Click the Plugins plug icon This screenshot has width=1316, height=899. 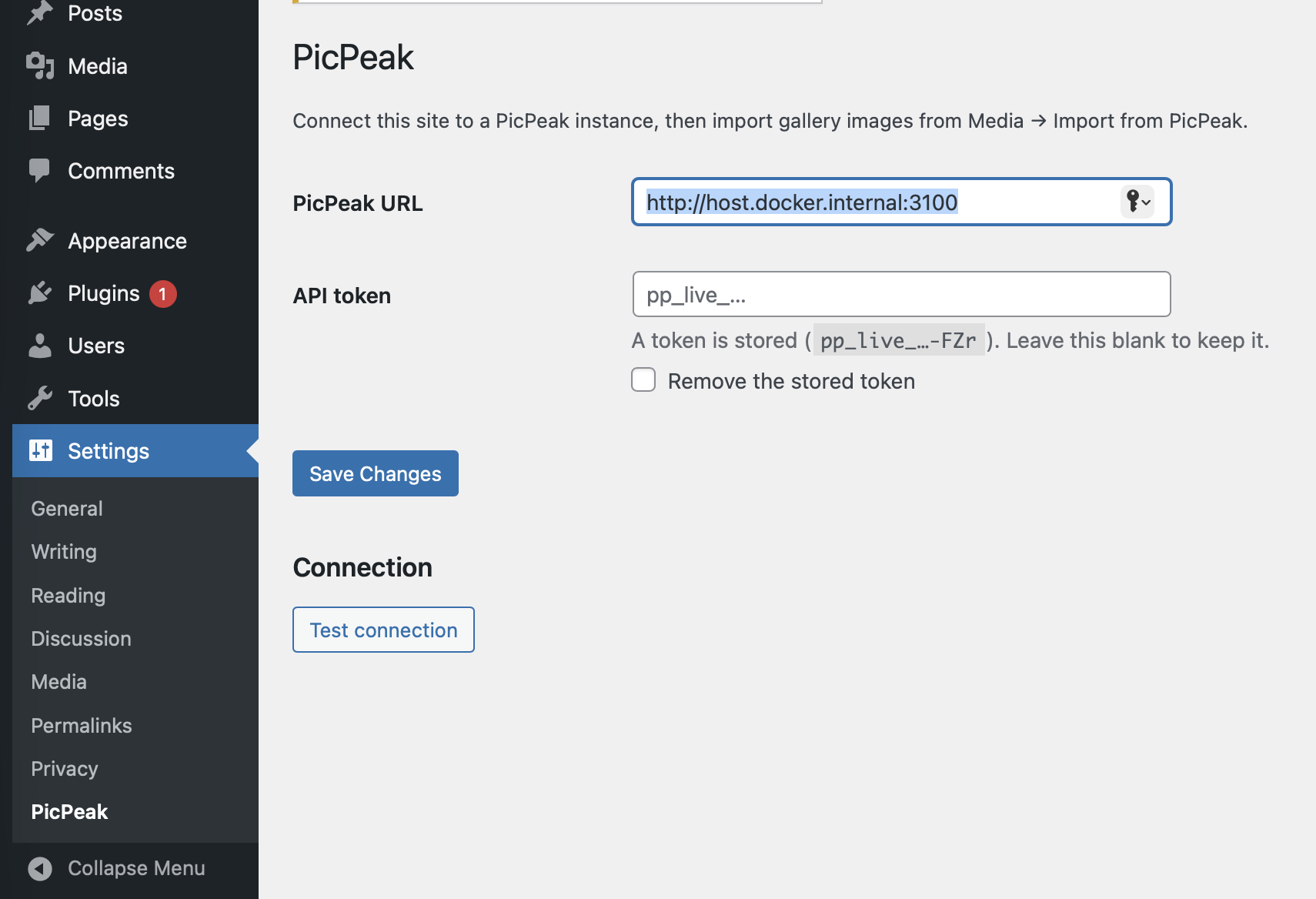[x=40, y=293]
